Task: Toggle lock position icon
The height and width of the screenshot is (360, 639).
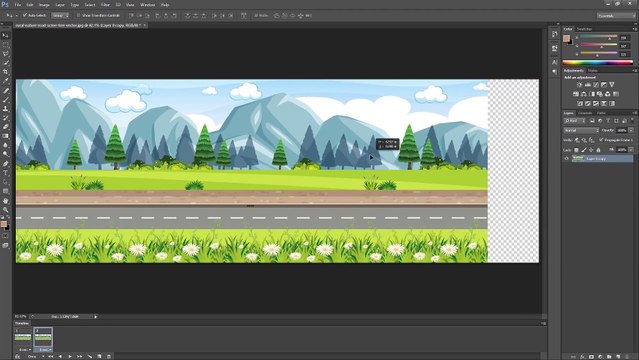Action: 591,150
